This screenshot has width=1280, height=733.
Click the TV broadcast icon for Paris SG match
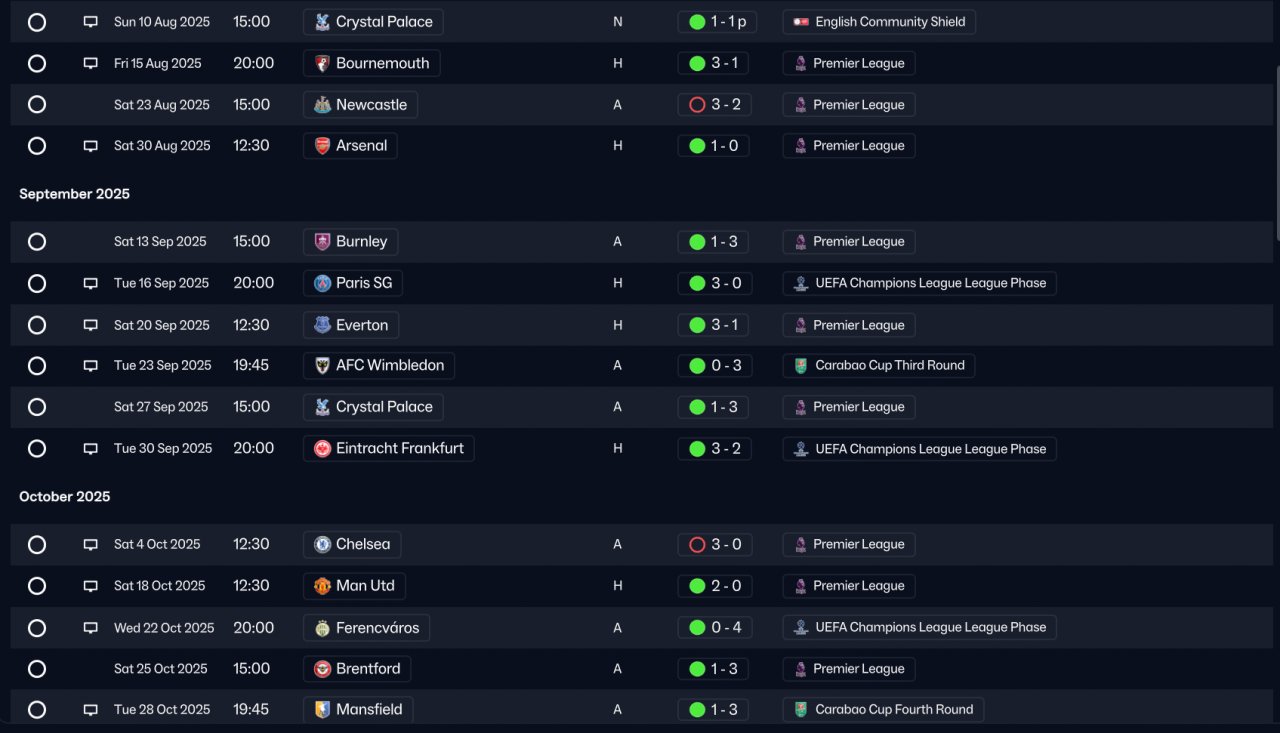click(x=90, y=283)
